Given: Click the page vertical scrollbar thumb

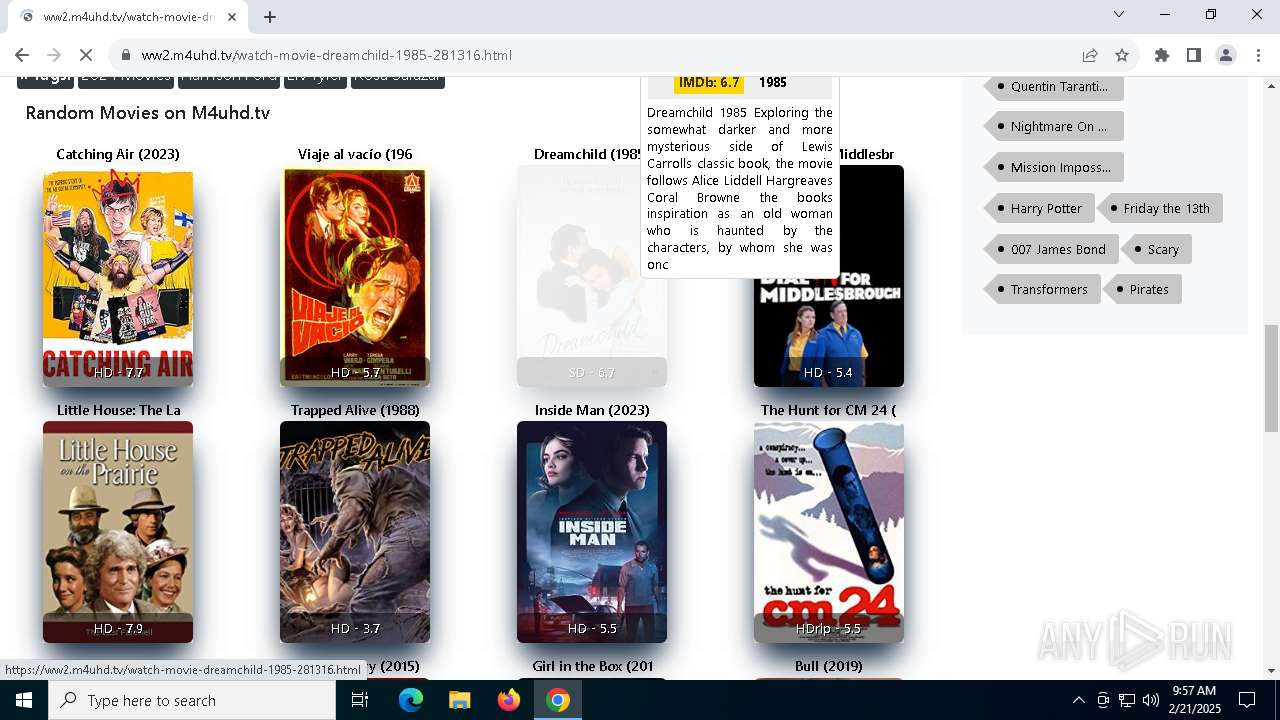Looking at the screenshot, I should (1271, 378).
